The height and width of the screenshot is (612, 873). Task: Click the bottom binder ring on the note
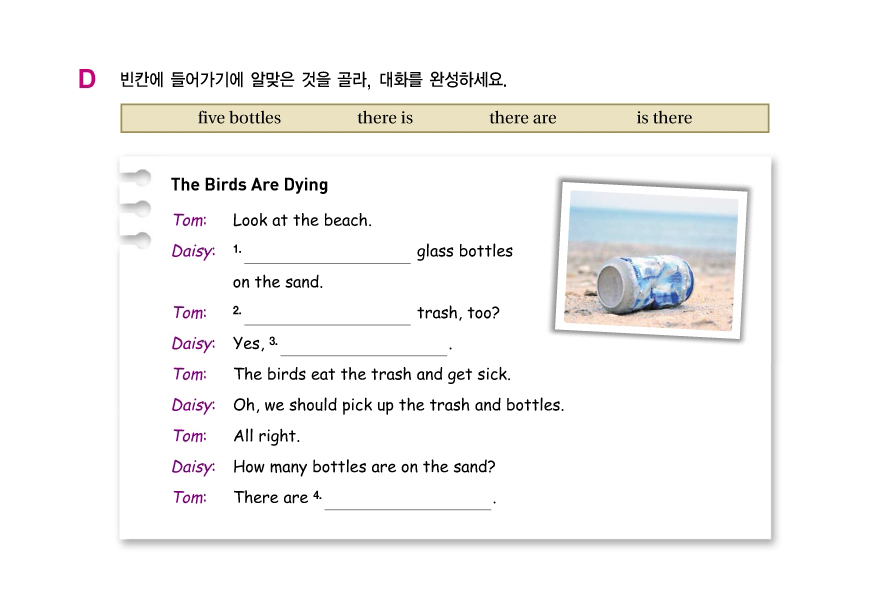(135, 241)
